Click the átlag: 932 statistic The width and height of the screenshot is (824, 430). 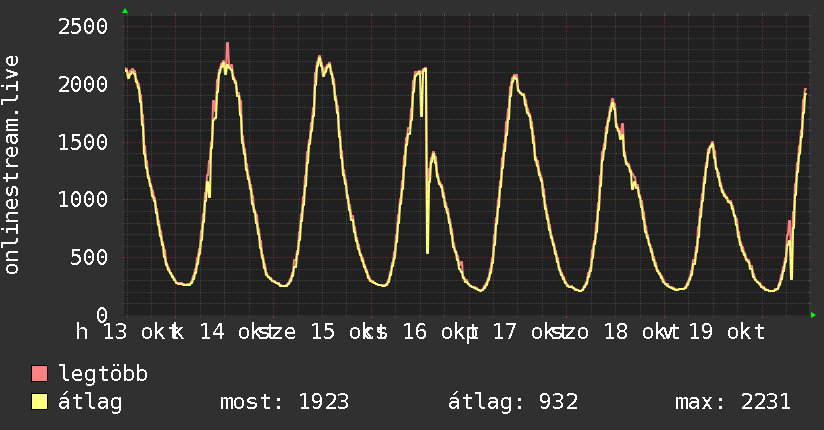click(513, 402)
